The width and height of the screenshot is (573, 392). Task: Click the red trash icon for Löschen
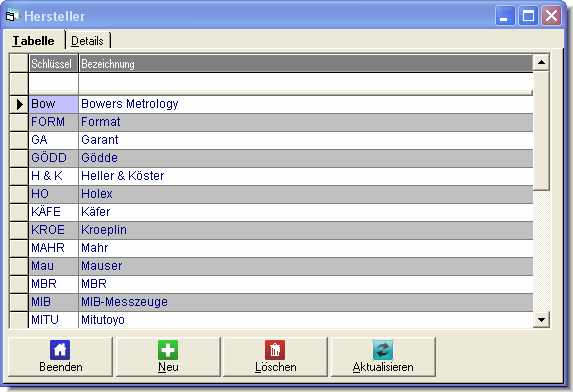tap(275, 350)
